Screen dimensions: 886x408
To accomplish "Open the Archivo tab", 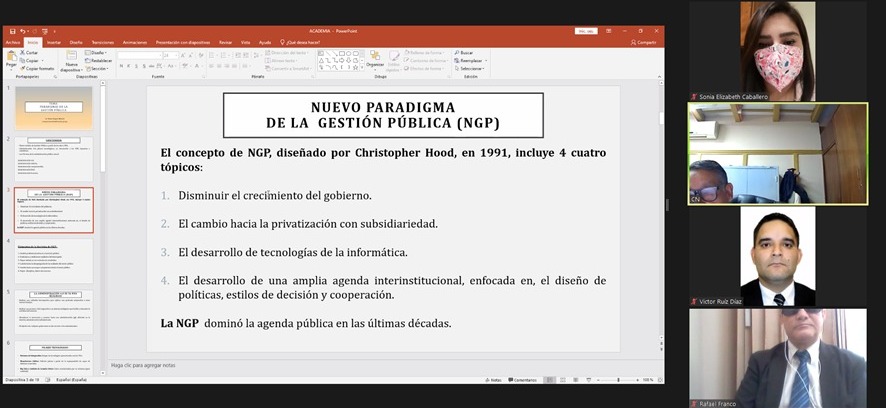I will point(12,42).
